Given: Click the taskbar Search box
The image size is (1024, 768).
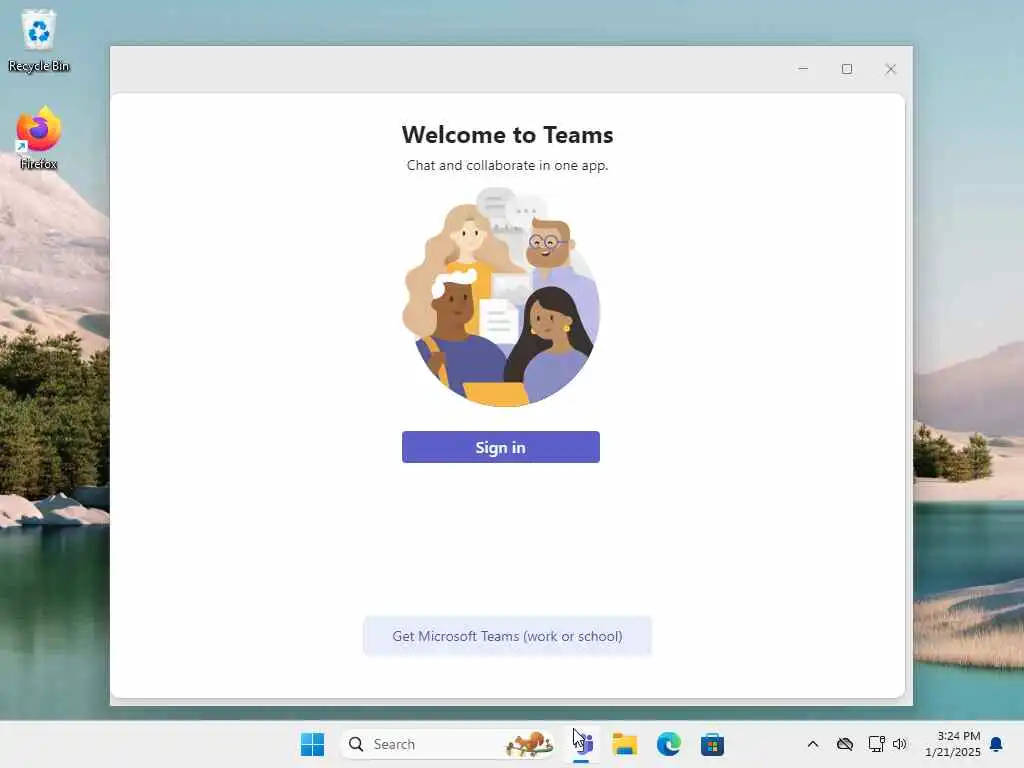Looking at the screenshot, I should (x=449, y=744).
